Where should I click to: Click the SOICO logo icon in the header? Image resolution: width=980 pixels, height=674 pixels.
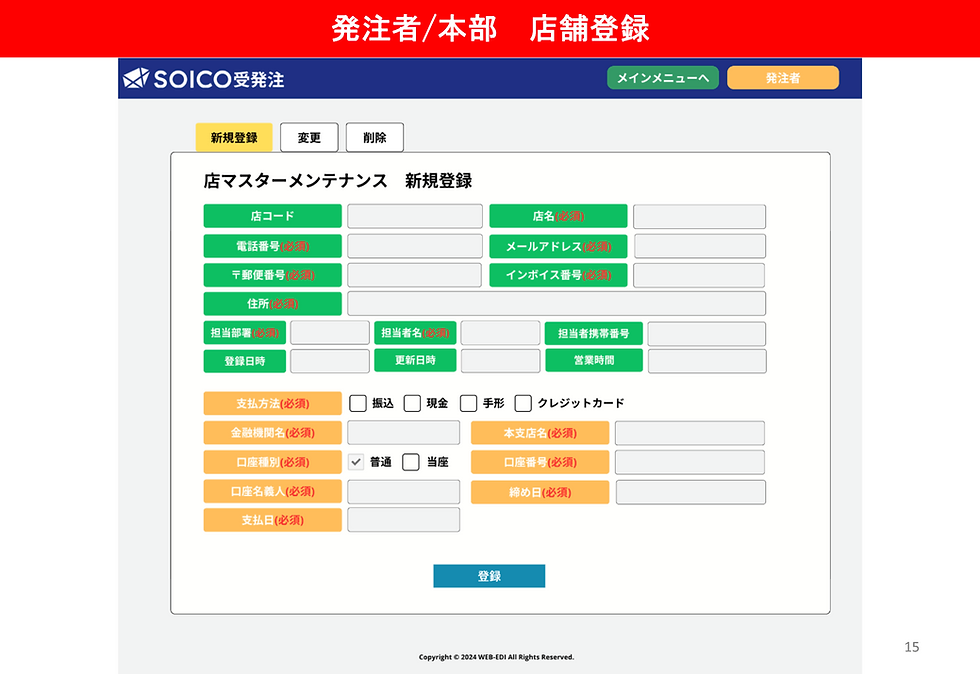137,78
